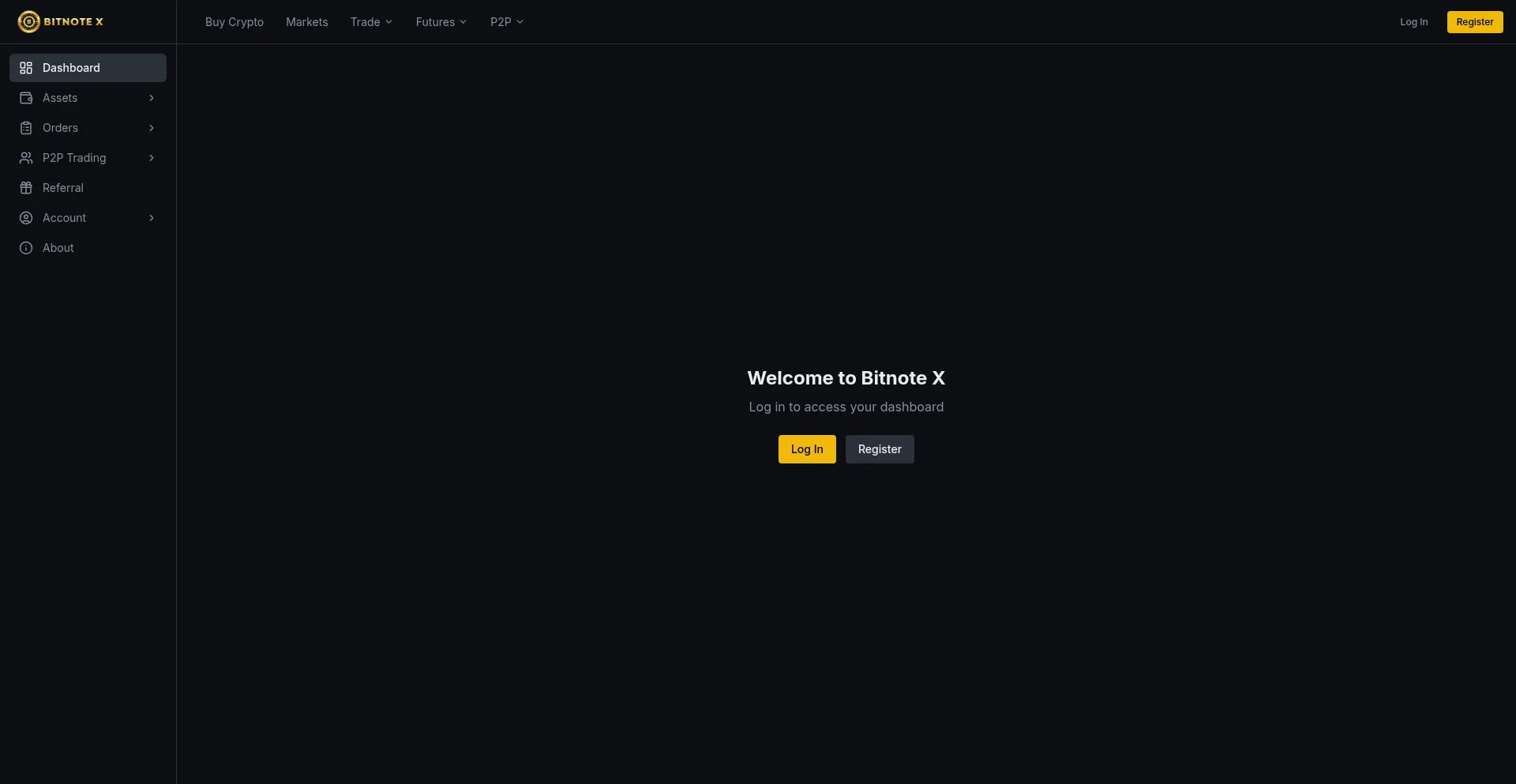Click the Trade label in the top navigation
The height and width of the screenshot is (784, 1516).
coord(365,22)
